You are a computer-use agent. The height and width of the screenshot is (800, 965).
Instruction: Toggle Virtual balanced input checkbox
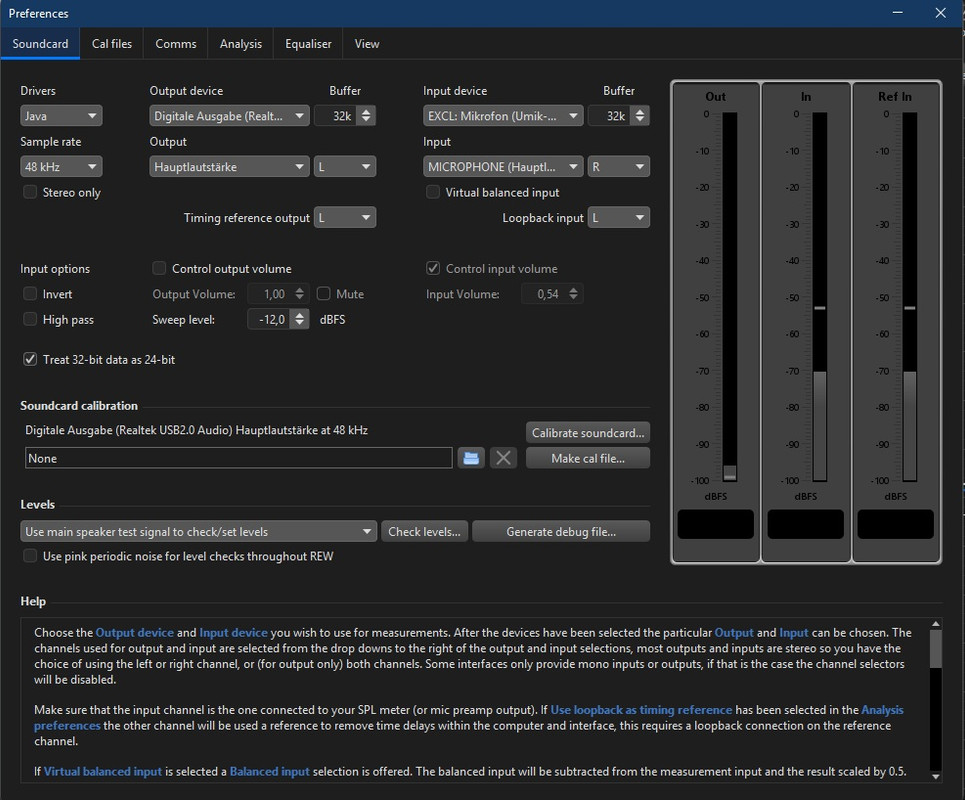pos(433,192)
